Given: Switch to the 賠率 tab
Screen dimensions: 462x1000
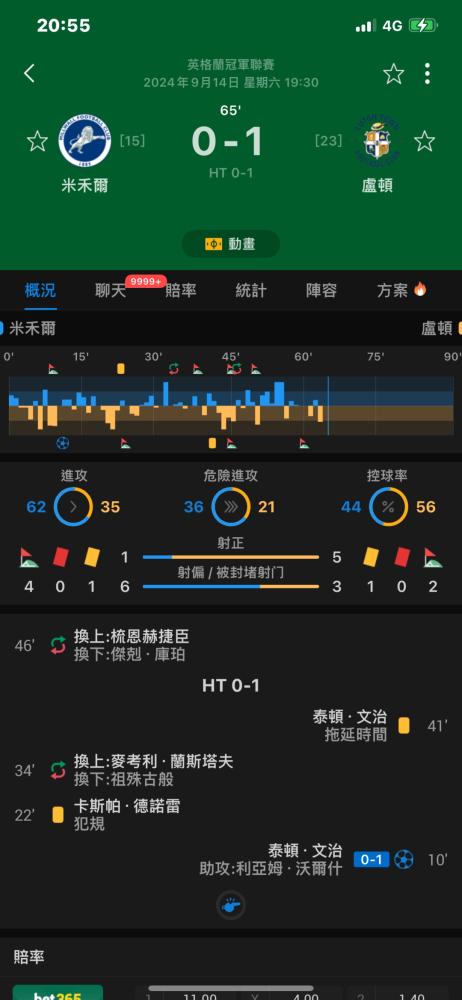Looking at the screenshot, I should point(181,291).
